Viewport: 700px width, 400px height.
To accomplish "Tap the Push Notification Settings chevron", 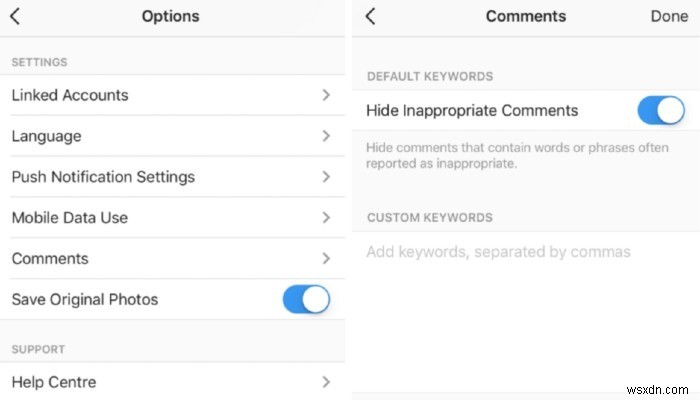I will [x=326, y=177].
